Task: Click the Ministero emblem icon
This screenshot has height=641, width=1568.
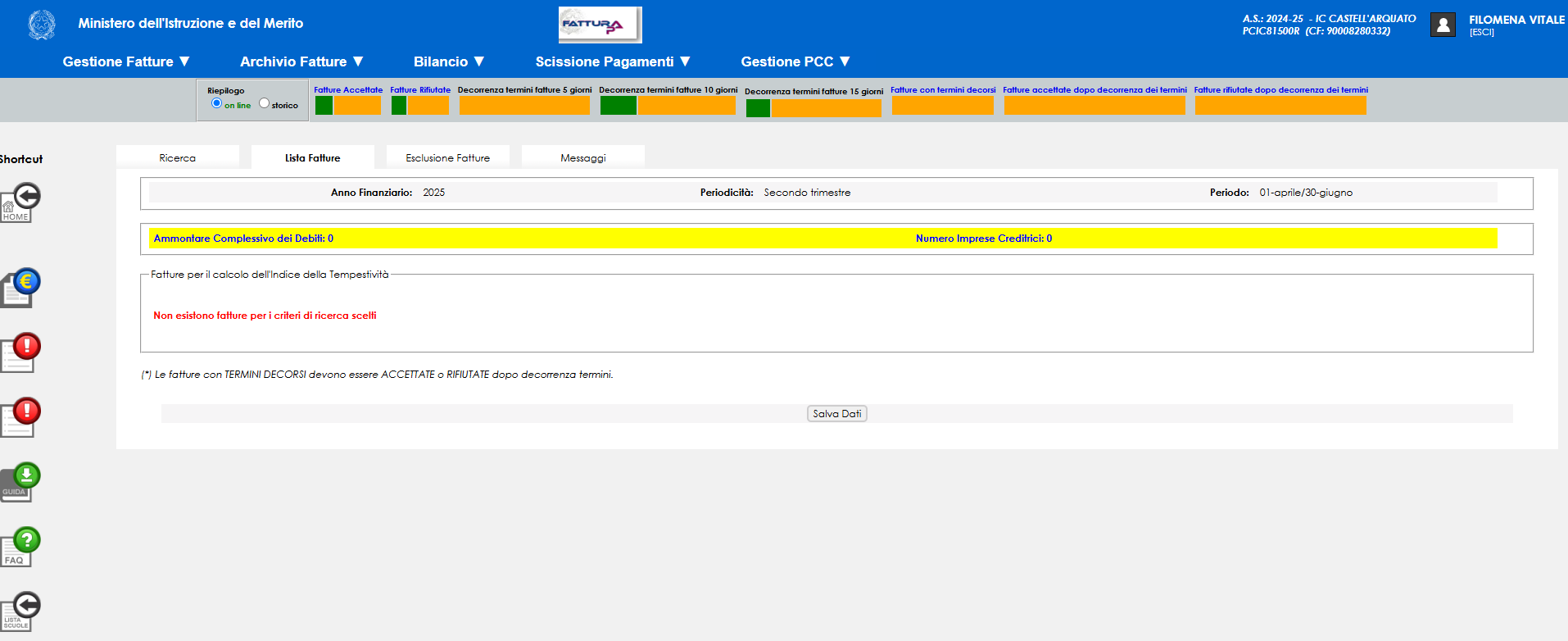Action: (42, 25)
